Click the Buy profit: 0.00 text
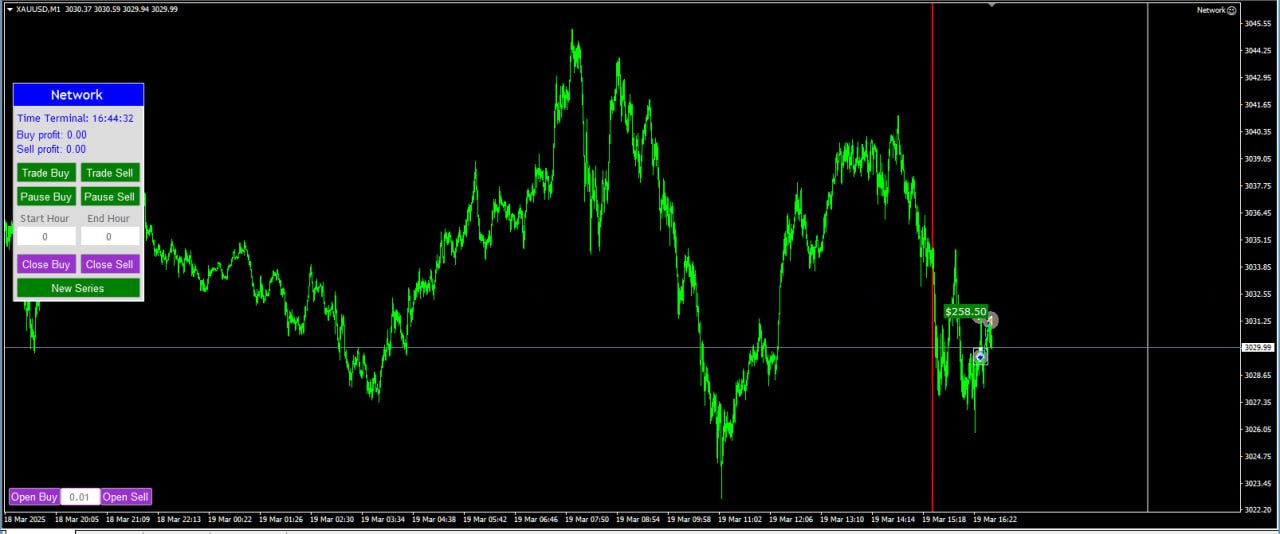The width and height of the screenshot is (1280, 534). pyautogui.click(x=52, y=134)
